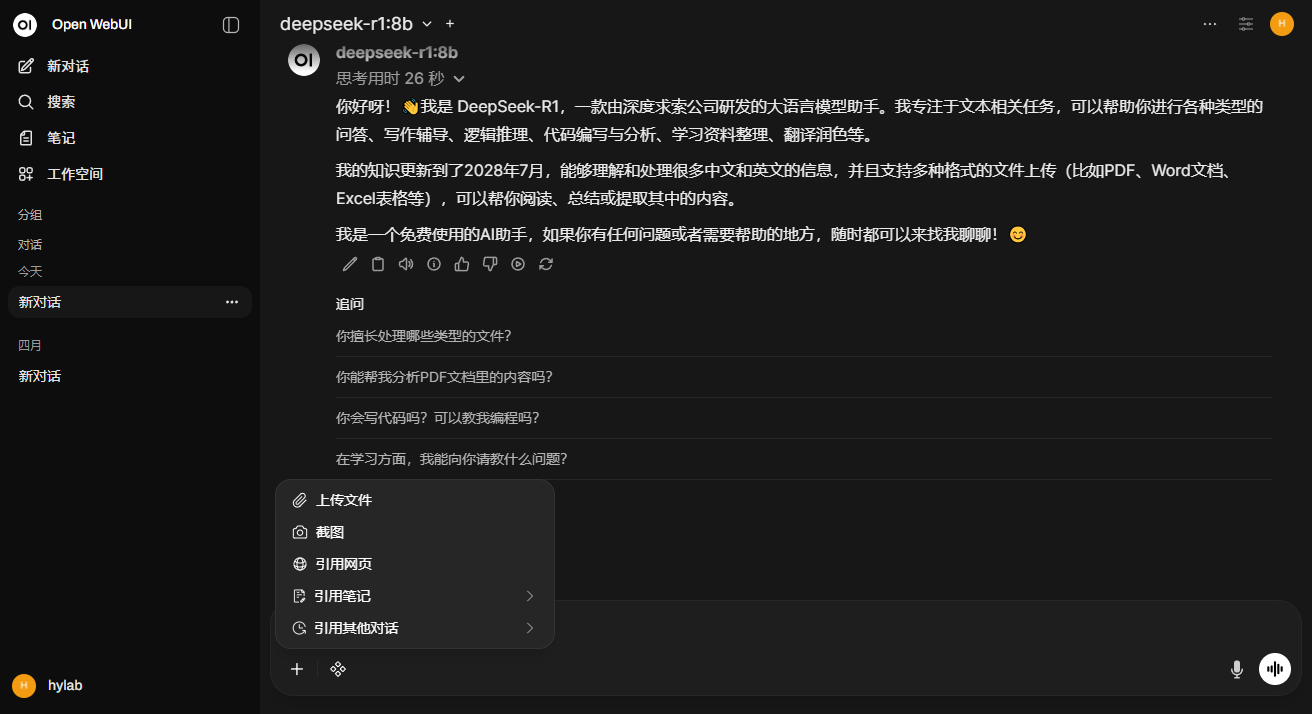View generation info with the info icon
Viewport: 1312px width, 714px height.
(x=433, y=264)
